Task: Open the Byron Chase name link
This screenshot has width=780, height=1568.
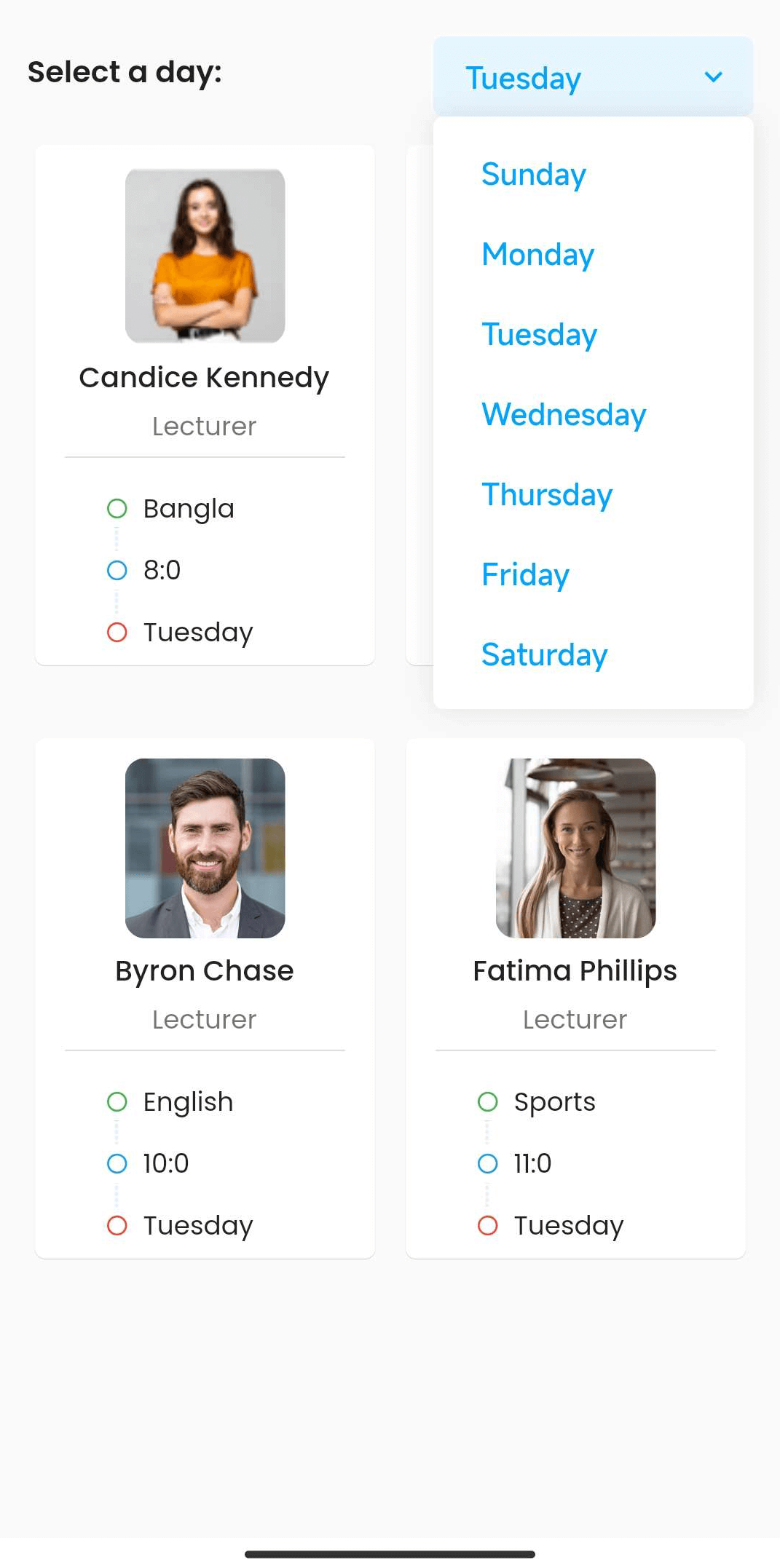Action: pos(205,971)
